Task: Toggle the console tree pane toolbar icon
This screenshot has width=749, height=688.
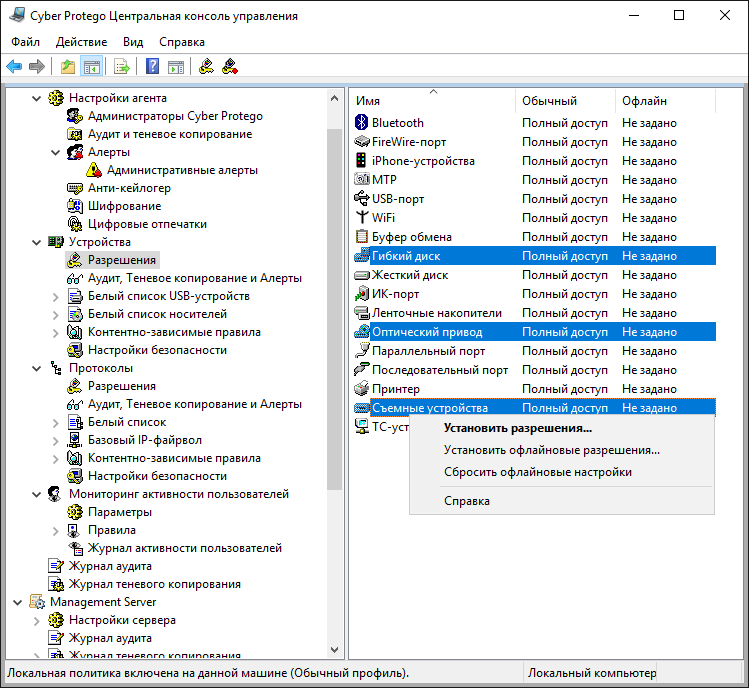Action: [x=91, y=66]
